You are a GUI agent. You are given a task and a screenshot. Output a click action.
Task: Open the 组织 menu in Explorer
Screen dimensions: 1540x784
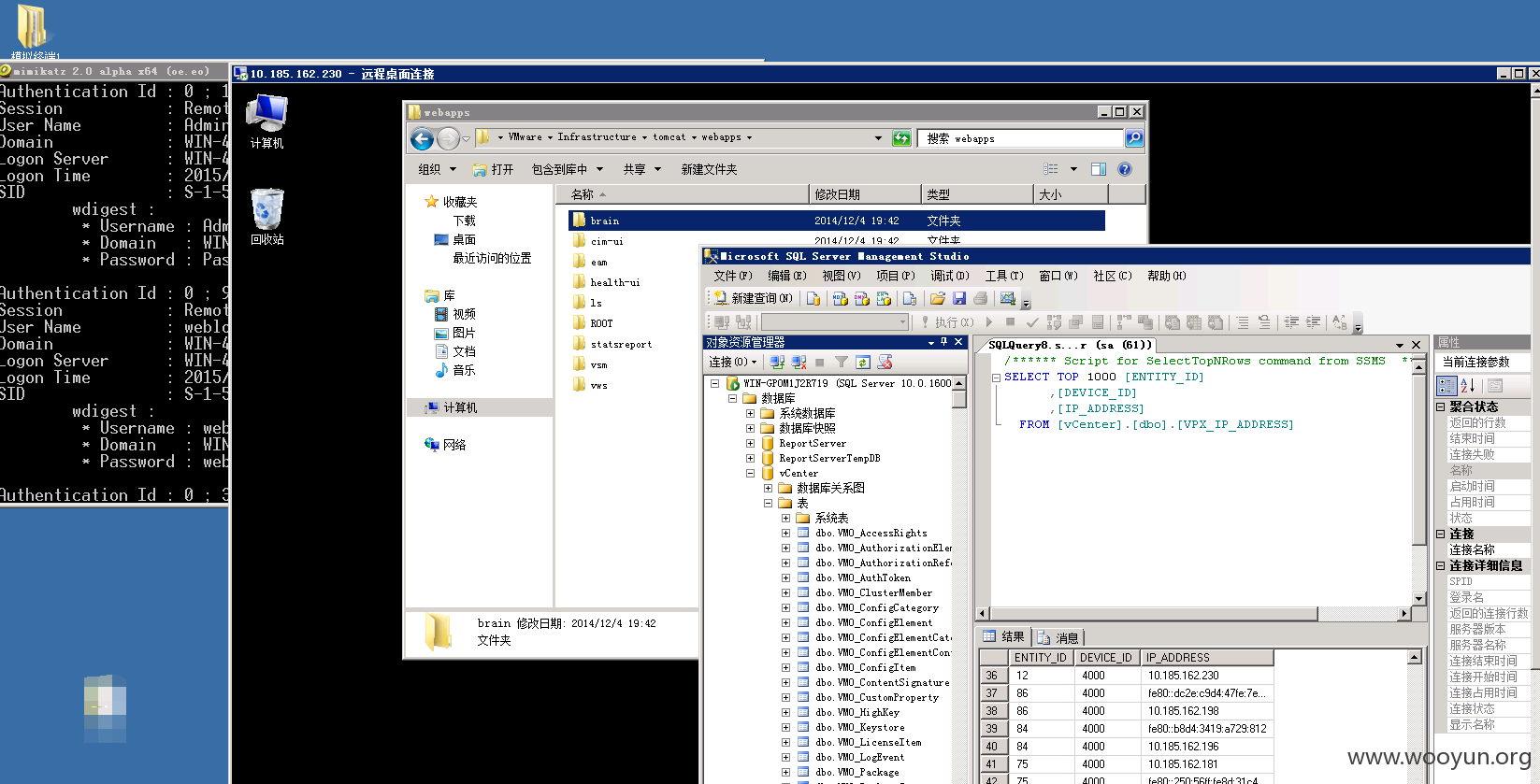(437, 169)
